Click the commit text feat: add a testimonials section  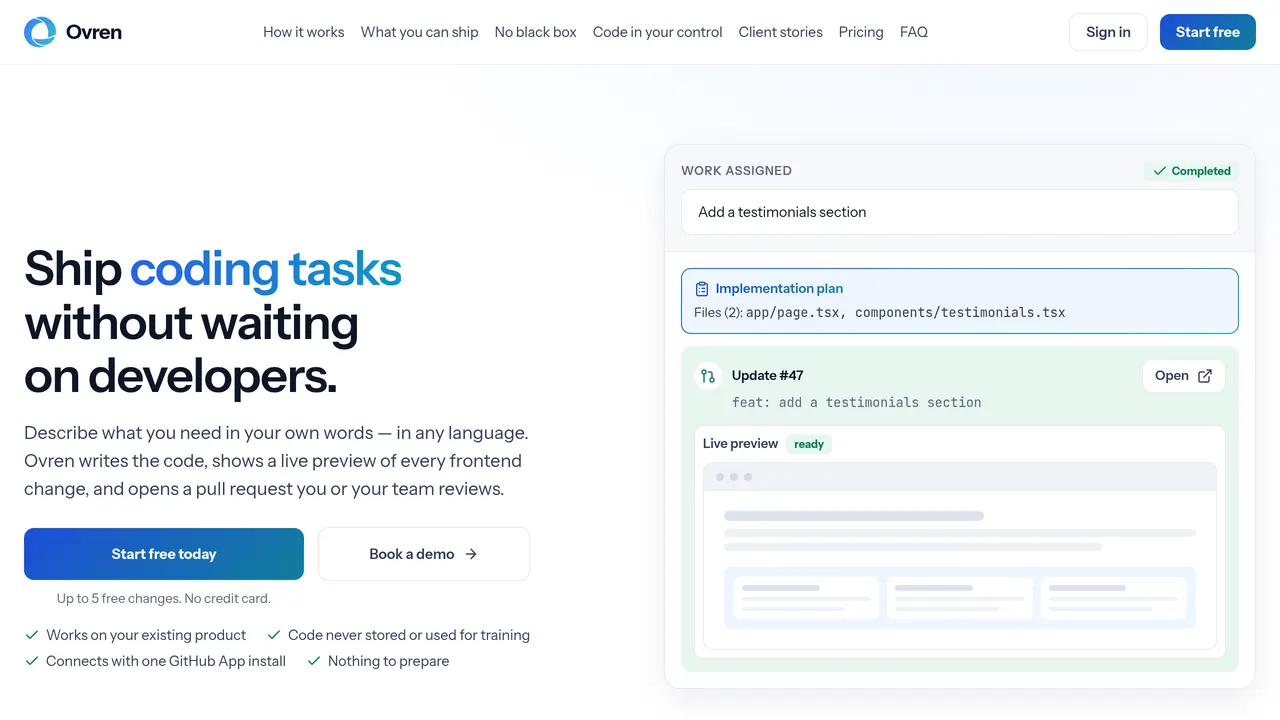857,402
